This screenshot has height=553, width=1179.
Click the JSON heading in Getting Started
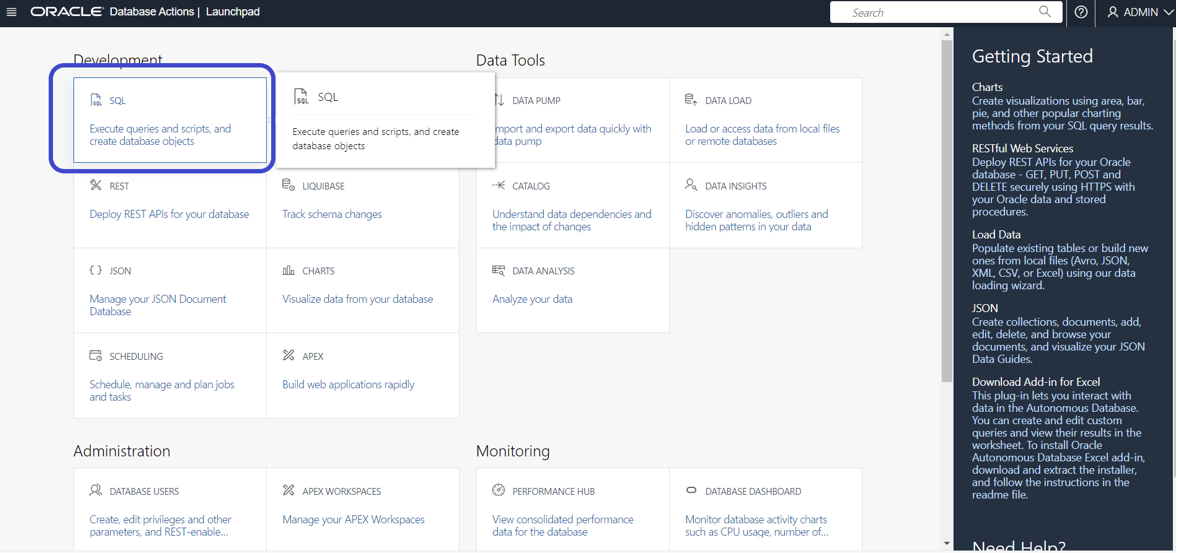(985, 308)
